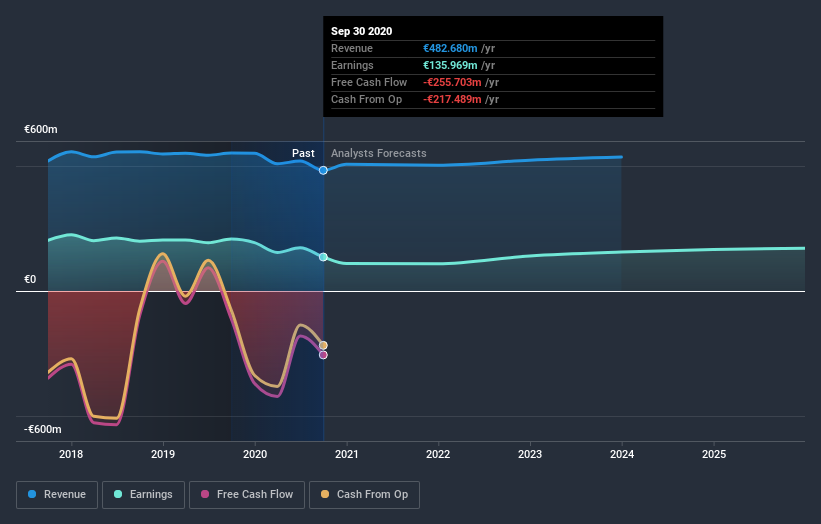This screenshot has width=821, height=524.
Task: Click the pink Free Cash Flow legend dot
Action: click(x=205, y=494)
